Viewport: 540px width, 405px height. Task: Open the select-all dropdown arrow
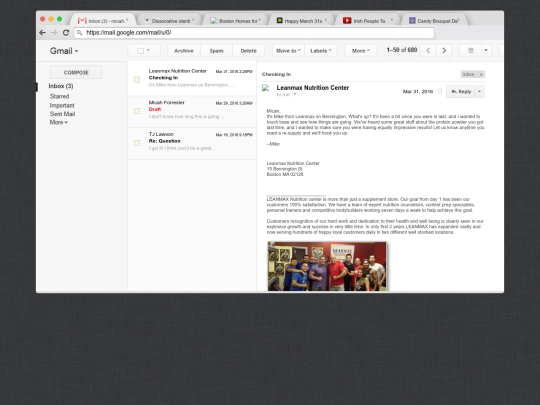[x=148, y=50]
